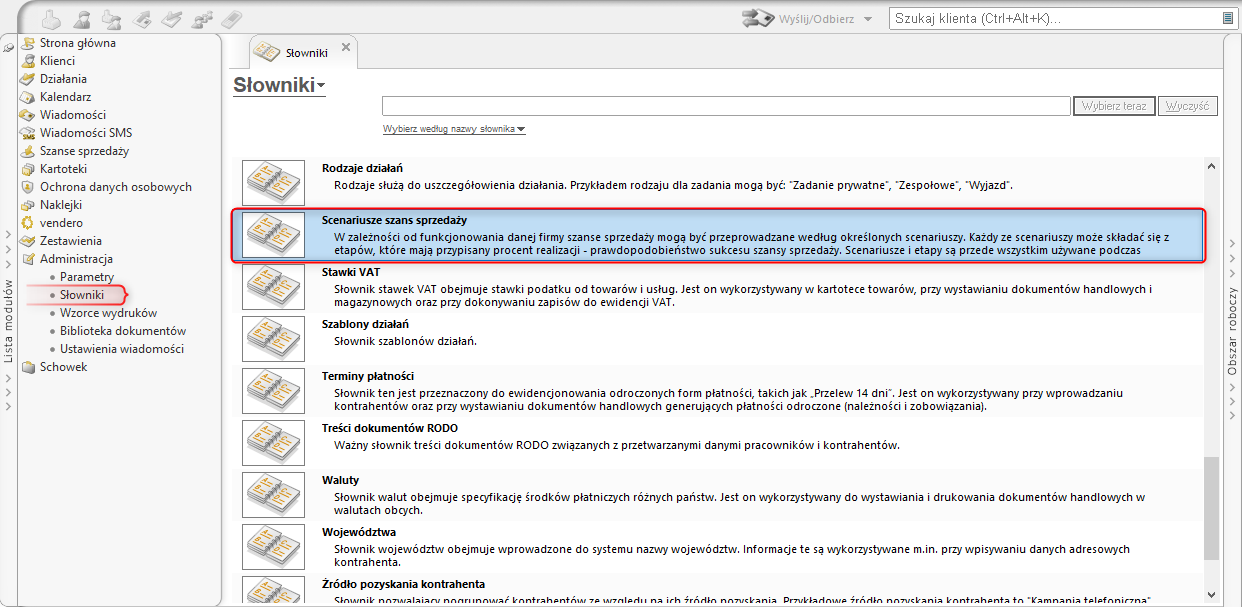The width and height of the screenshot is (1242, 607).
Task: Click the Klienci module icon
Action: pyautogui.click(x=28, y=61)
